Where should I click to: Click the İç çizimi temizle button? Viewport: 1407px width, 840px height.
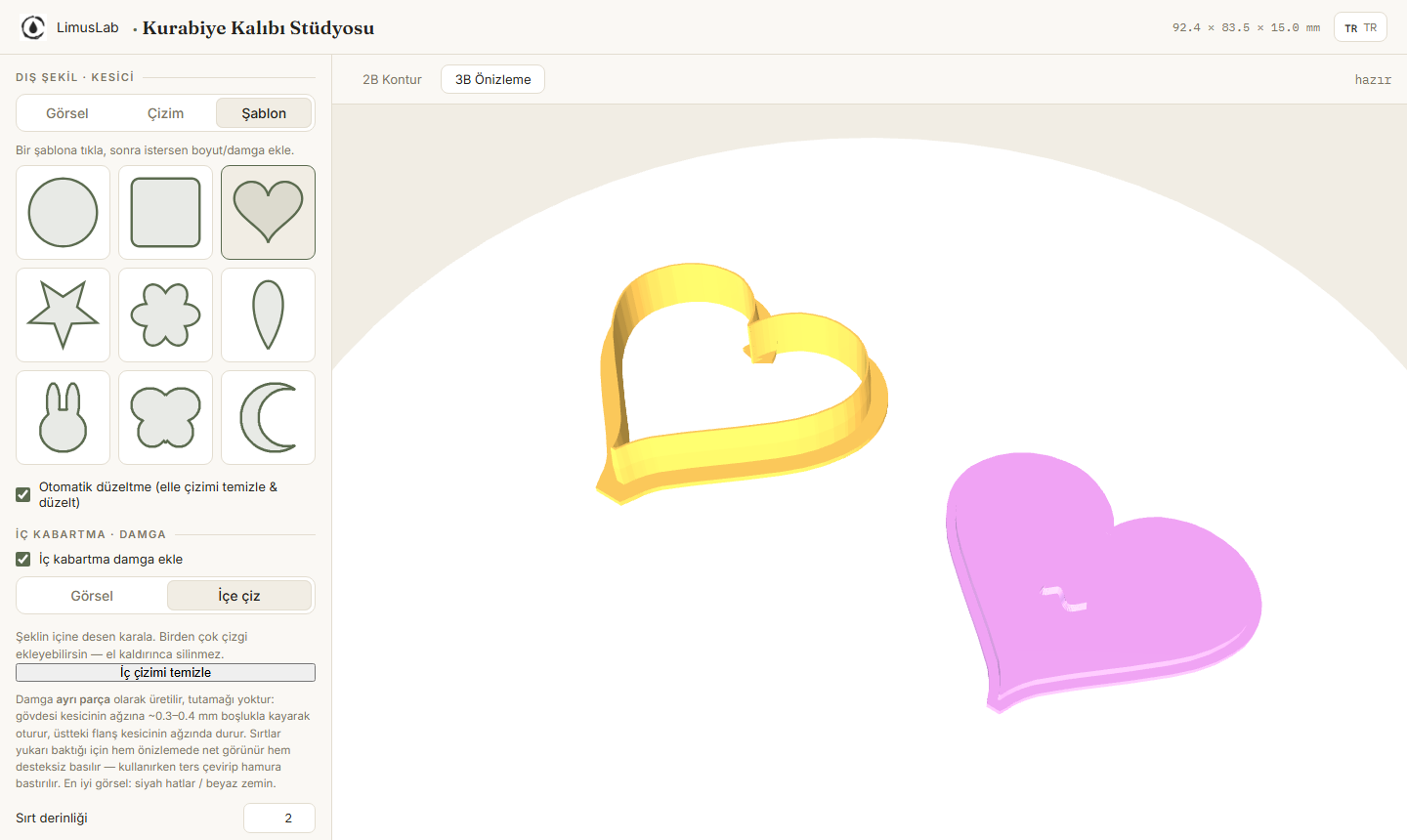pos(165,672)
